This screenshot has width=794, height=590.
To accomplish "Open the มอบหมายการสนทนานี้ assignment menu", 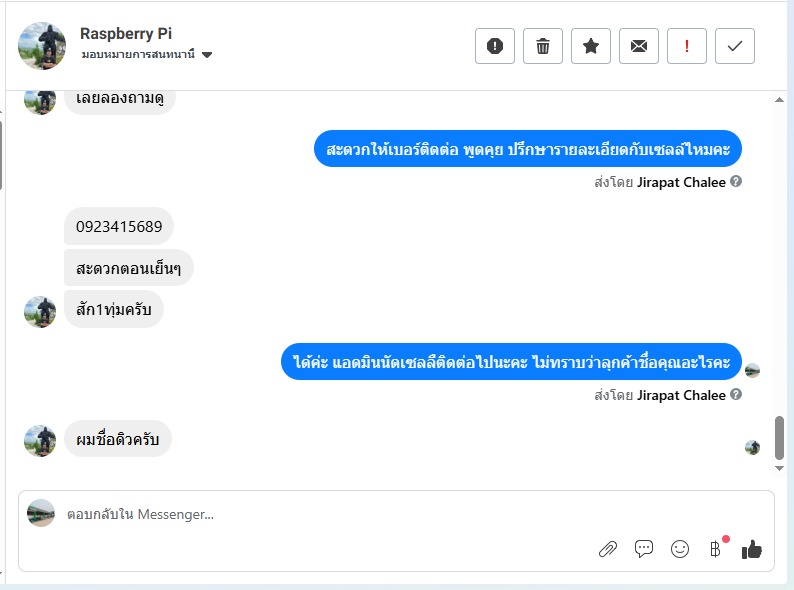I will click(x=147, y=54).
